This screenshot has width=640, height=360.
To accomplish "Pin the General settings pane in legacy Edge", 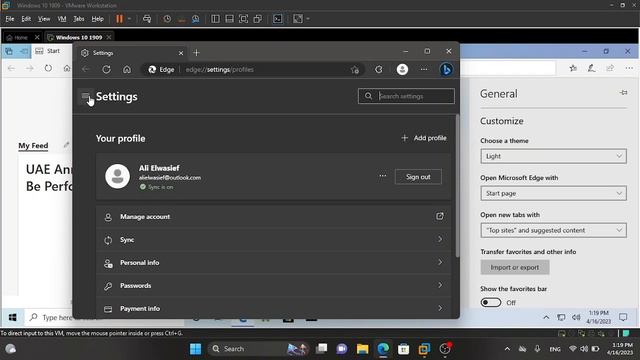I will [x=623, y=93].
